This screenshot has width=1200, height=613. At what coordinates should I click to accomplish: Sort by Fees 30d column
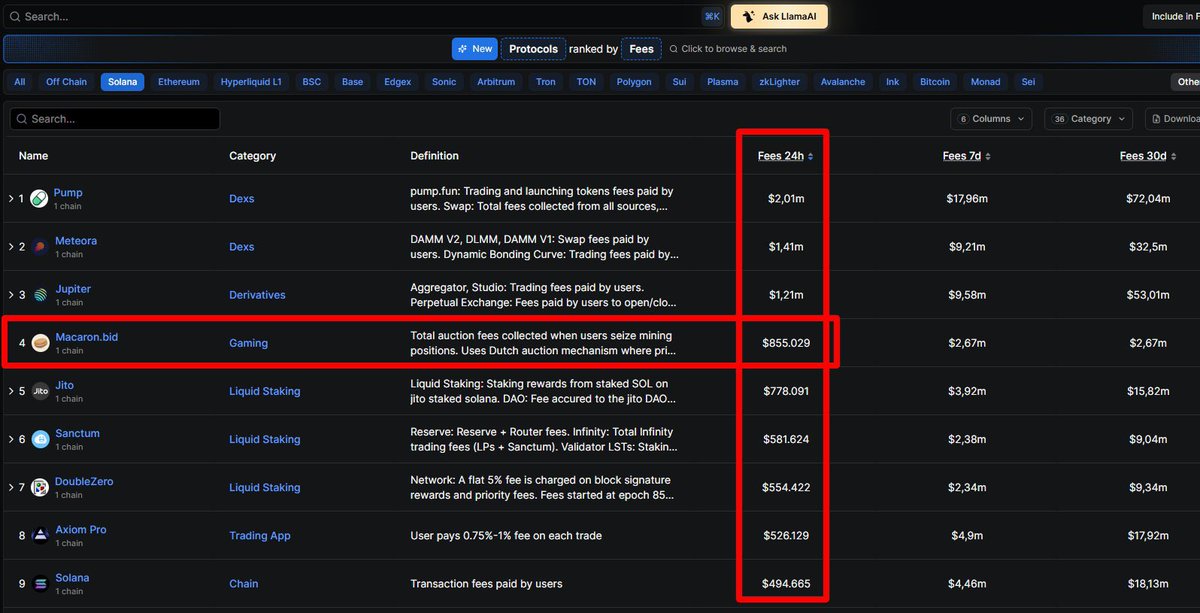[1148, 156]
